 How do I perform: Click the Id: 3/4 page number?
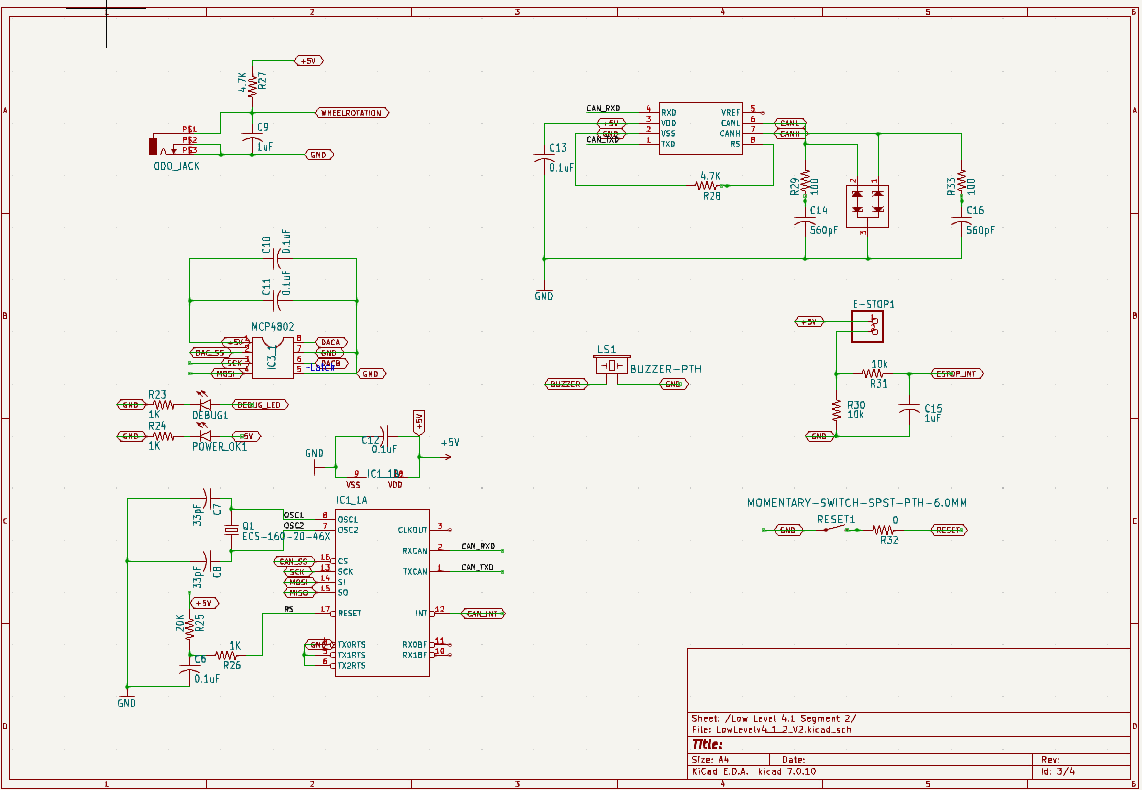coord(1058,771)
